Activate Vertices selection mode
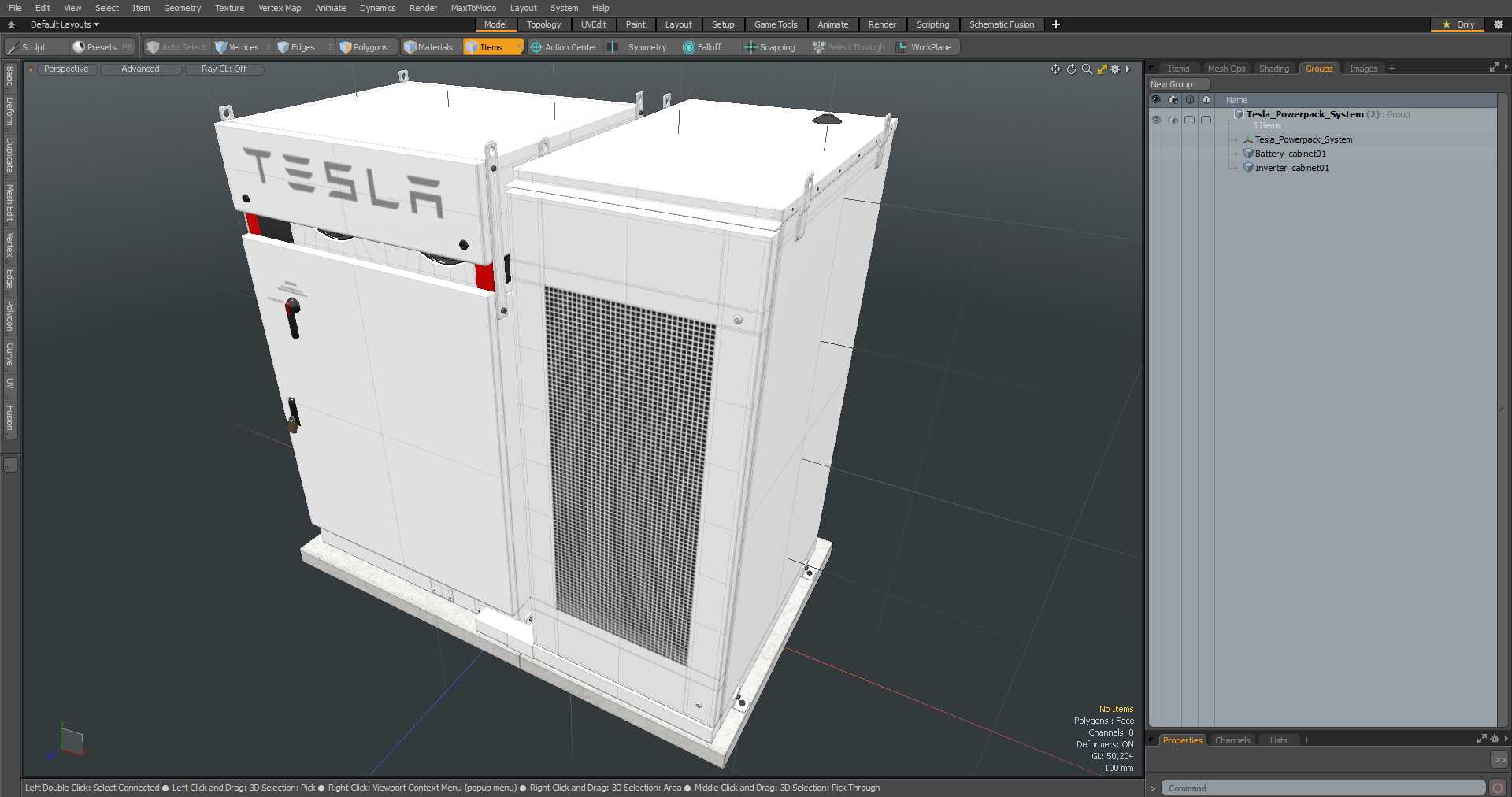This screenshot has height=797, width=1512. tap(243, 47)
